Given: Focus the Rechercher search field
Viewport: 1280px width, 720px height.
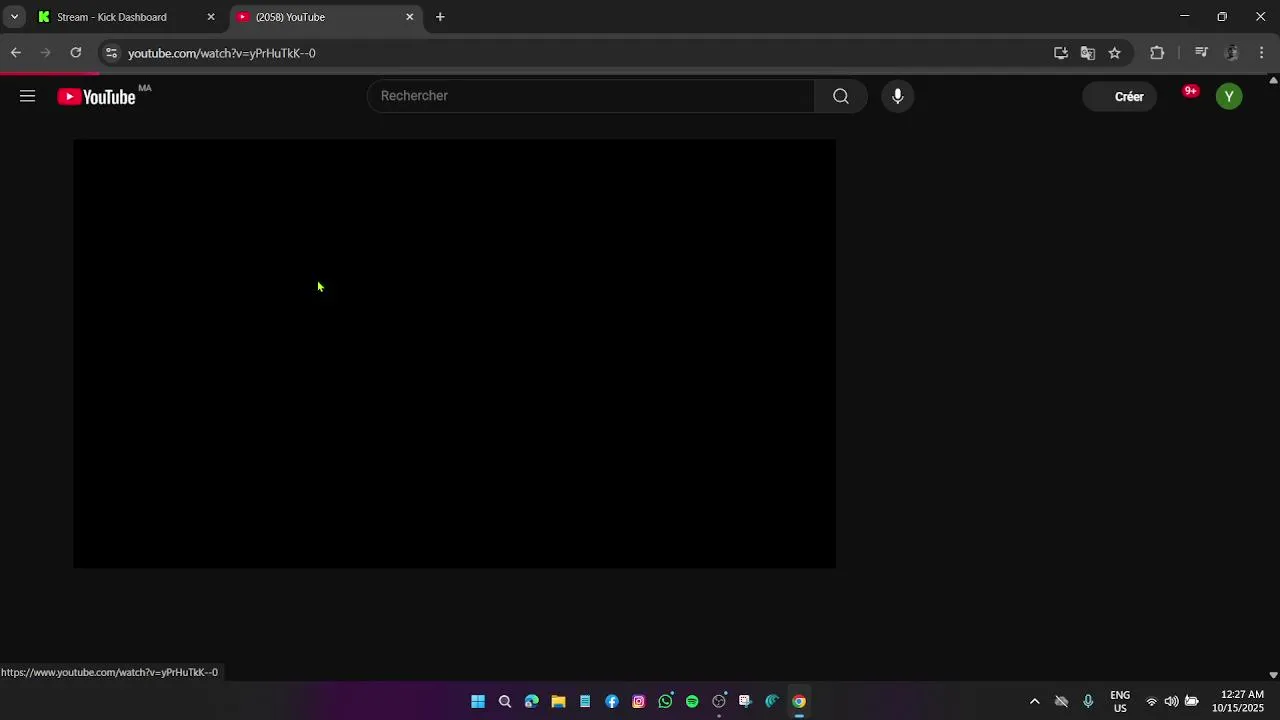Looking at the screenshot, I should coord(591,96).
